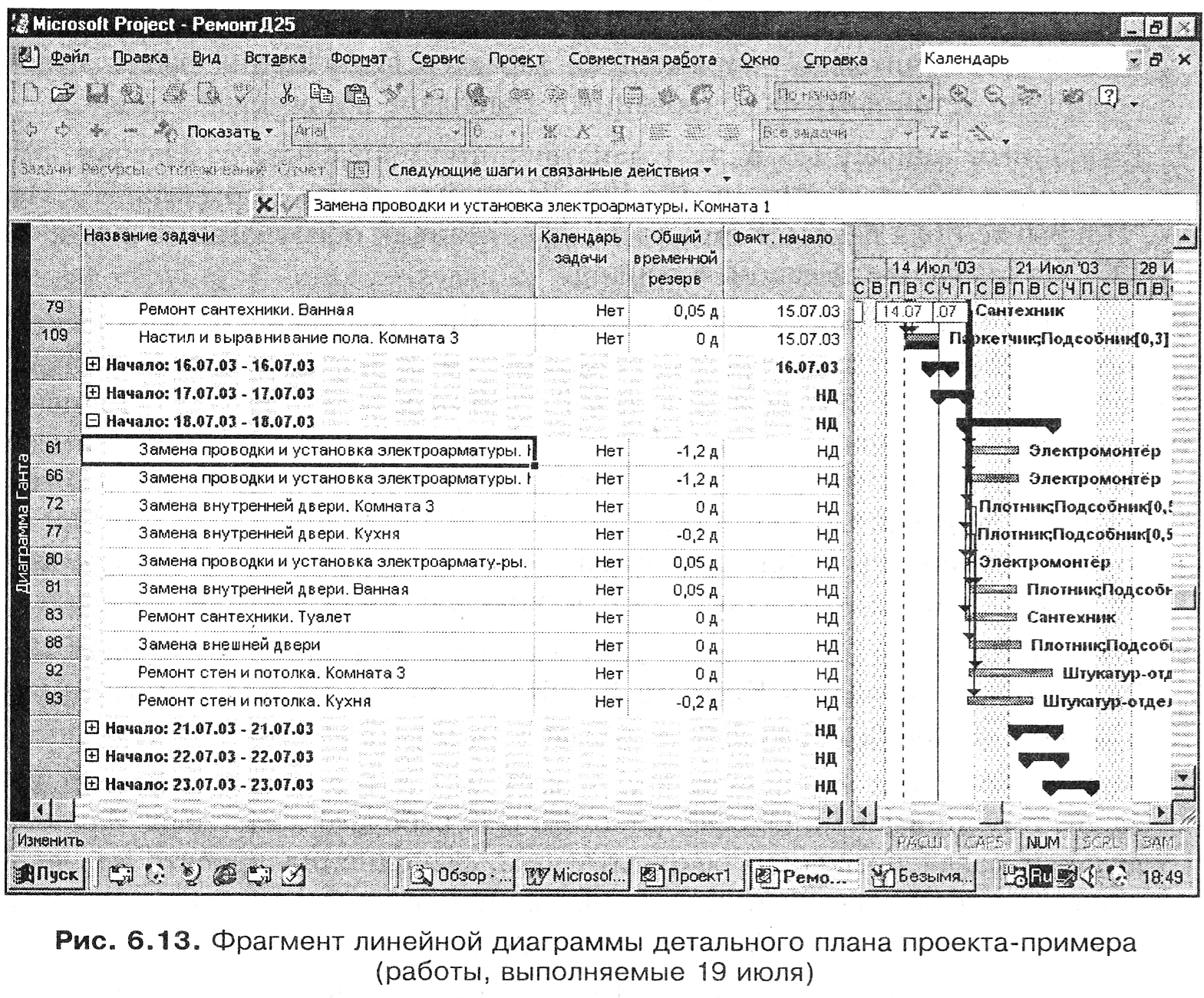Open the Показать outline dropdown
1204x998 pixels.
230,131
